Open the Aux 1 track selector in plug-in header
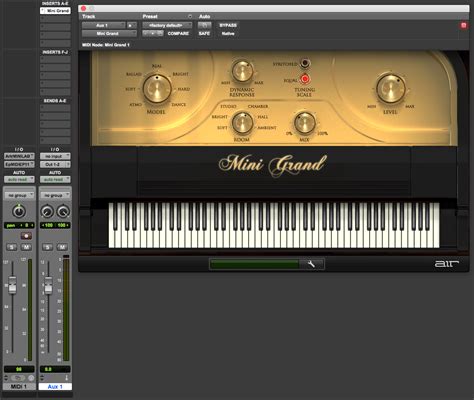The image size is (474, 400). [x=103, y=25]
